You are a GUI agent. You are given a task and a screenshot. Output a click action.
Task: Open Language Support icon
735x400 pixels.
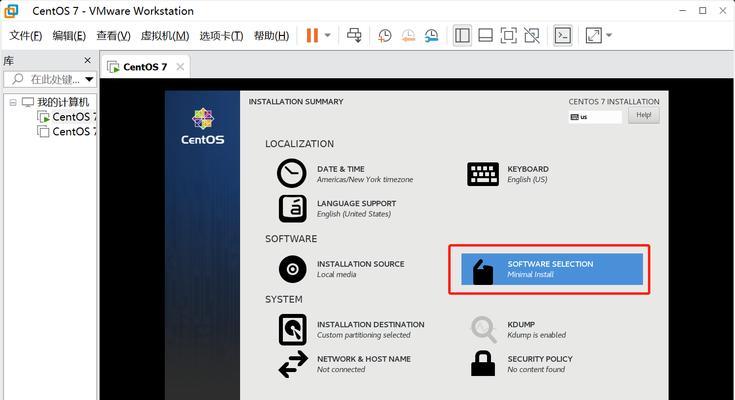pos(293,208)
